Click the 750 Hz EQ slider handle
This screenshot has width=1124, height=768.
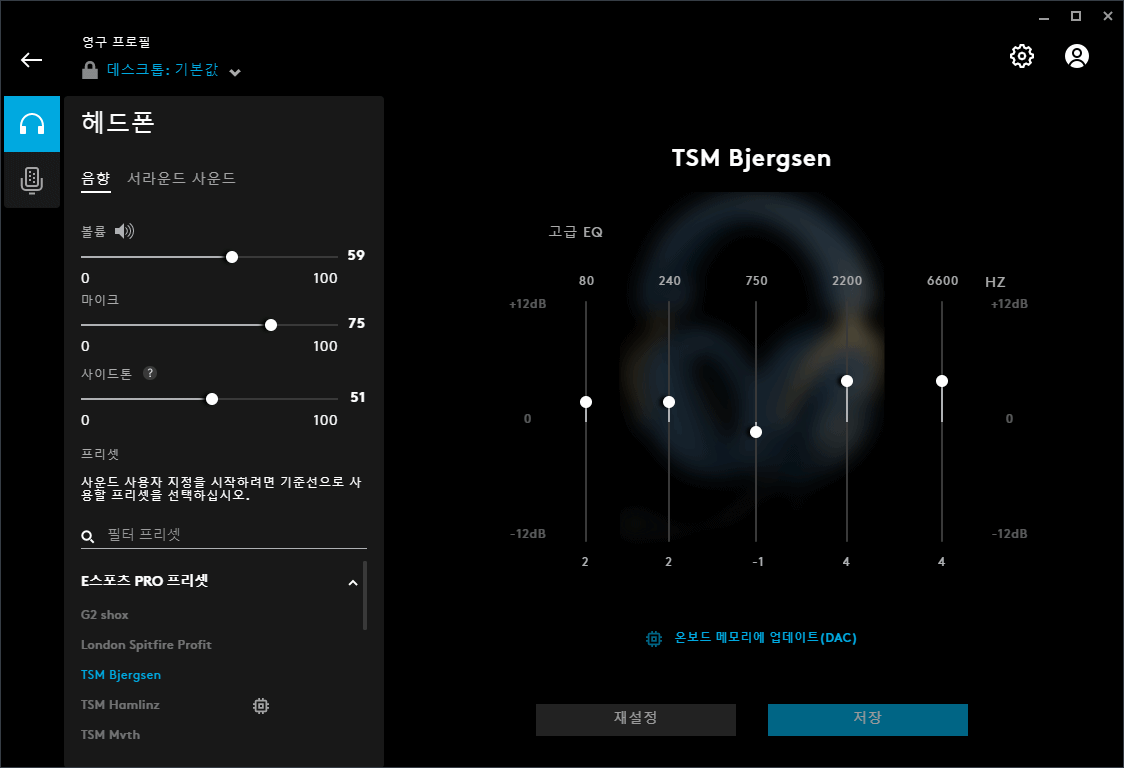pos(756,432)
